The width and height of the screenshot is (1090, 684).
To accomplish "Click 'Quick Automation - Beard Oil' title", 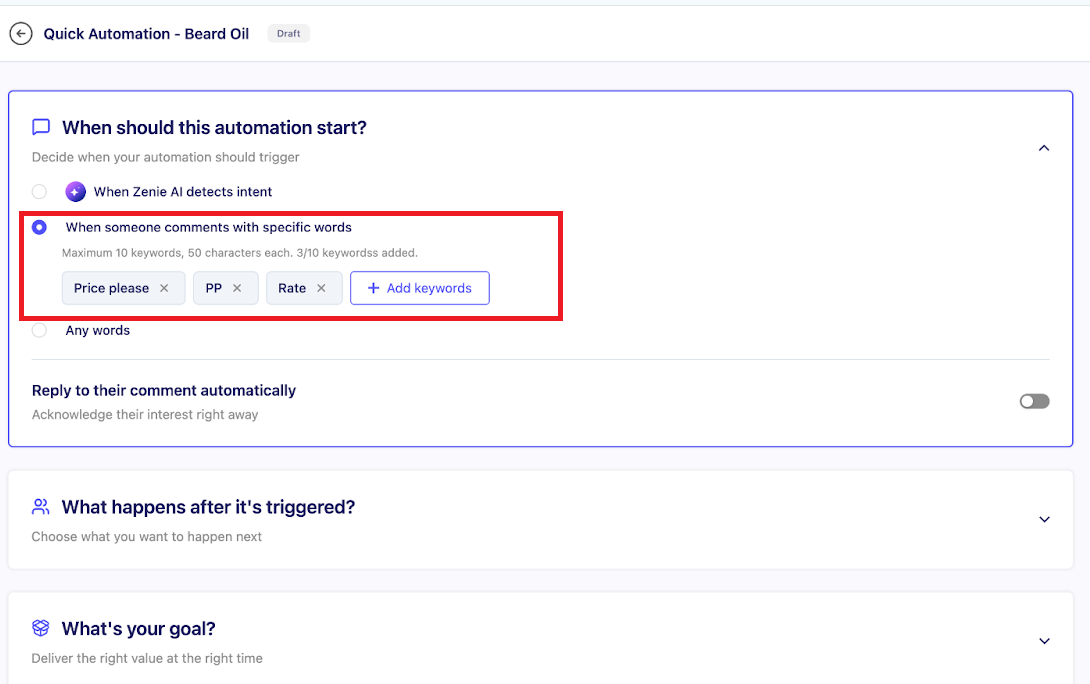I will [146, 34].
